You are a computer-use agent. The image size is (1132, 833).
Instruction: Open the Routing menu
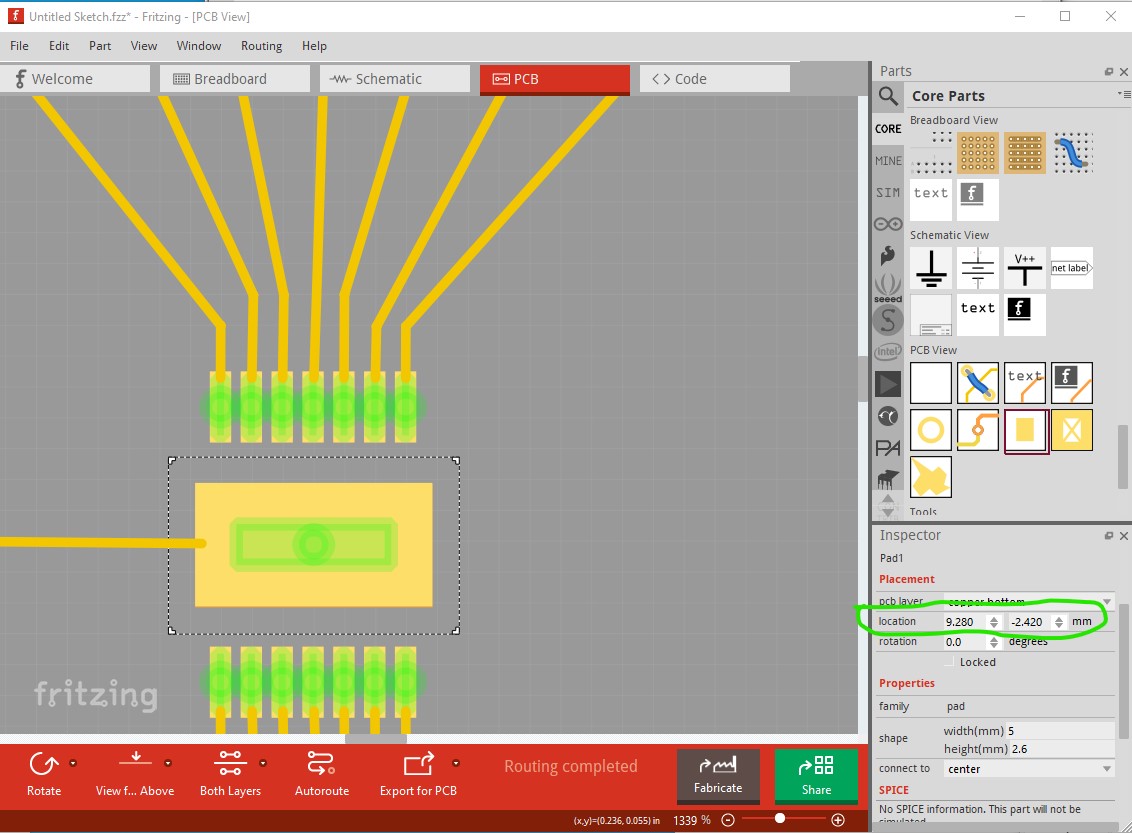(x=261, y=45)
